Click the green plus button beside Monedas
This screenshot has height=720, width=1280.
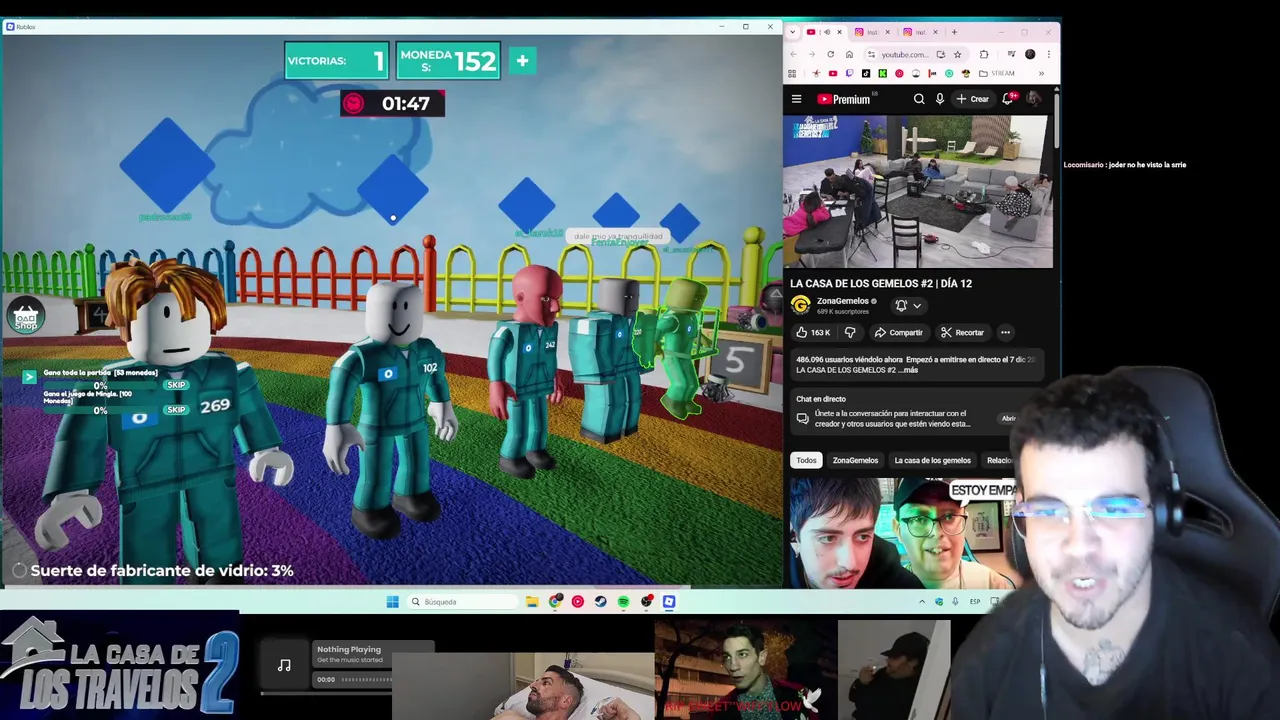(x=522, y=61)
